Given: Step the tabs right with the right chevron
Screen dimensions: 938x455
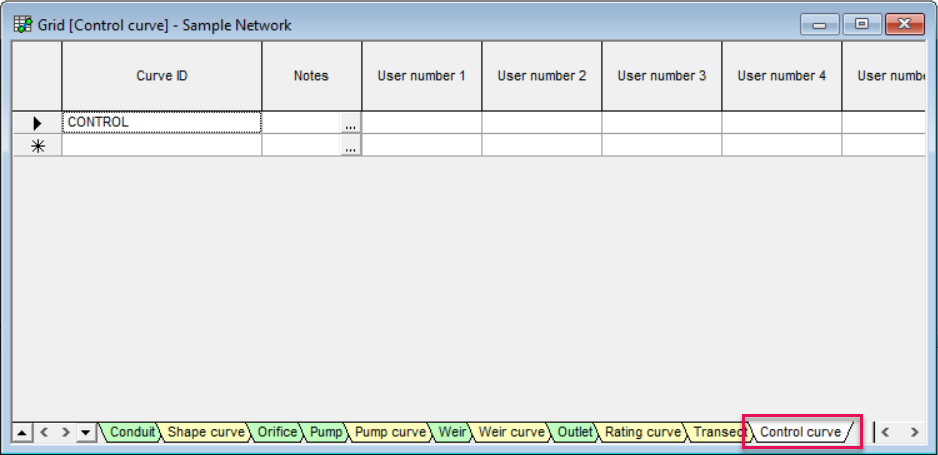Looking at the screenshot, I should 65,432.
